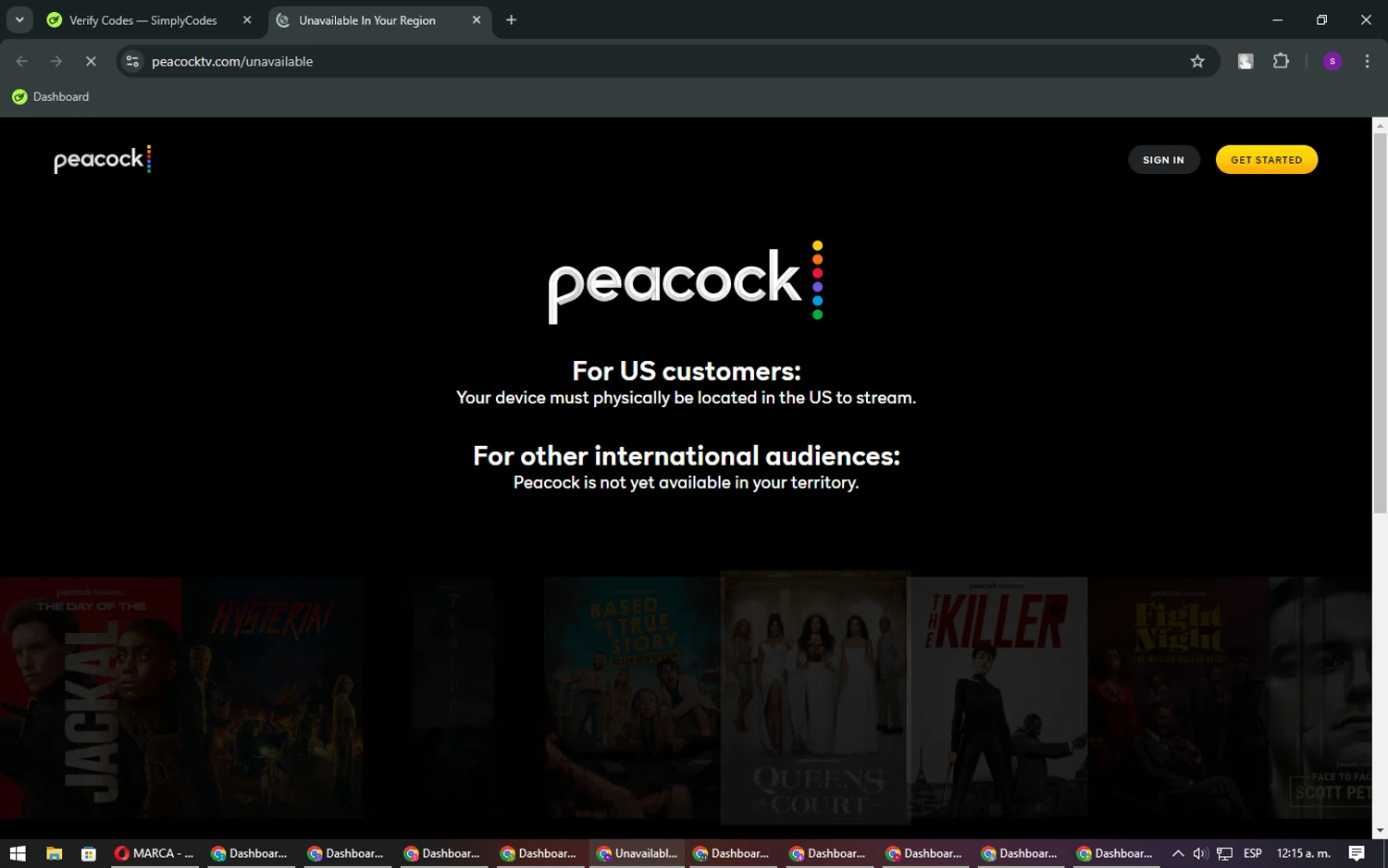
Task: Open the Dashboard bookmark
Action: click(51, 96)
